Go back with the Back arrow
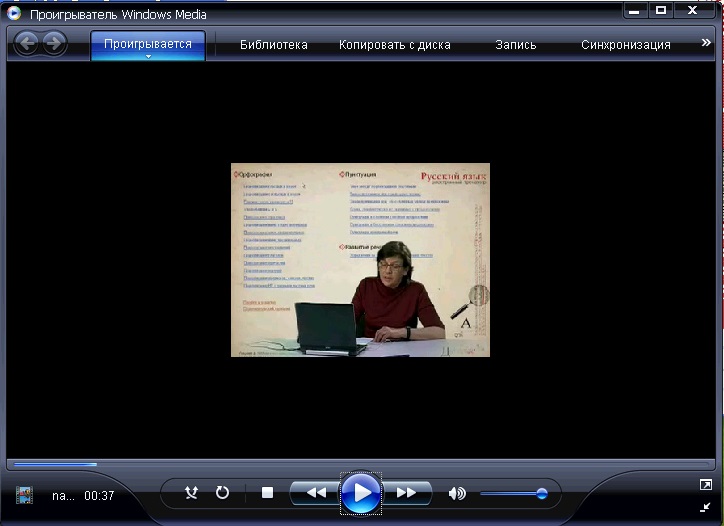 point(27,44)
